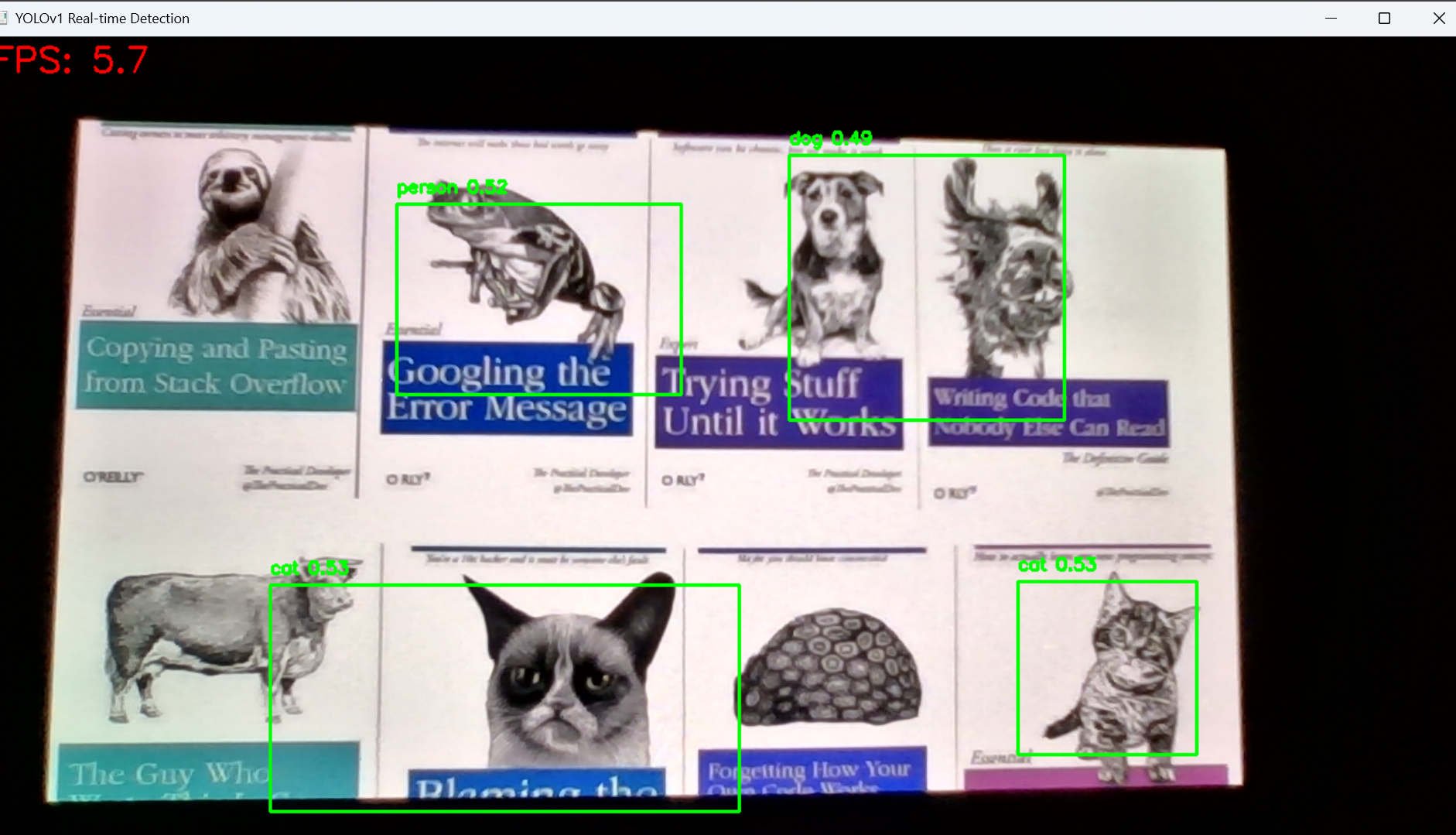Click the "cat 0.53" label above the cow's head
The height and width of the screenshot is (835, 1456).
tap(309, 569)
